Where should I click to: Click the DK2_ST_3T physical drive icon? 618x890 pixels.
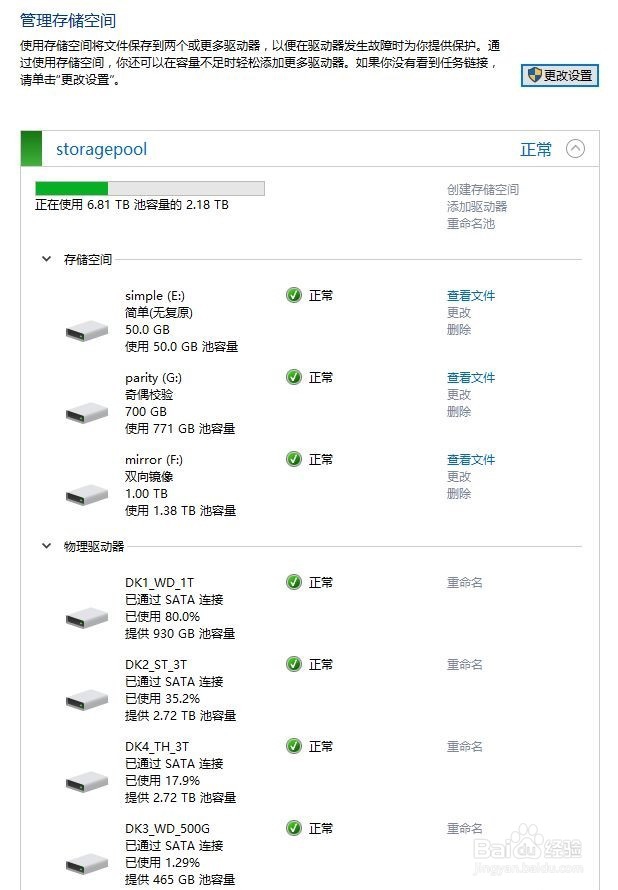[87, 700]
